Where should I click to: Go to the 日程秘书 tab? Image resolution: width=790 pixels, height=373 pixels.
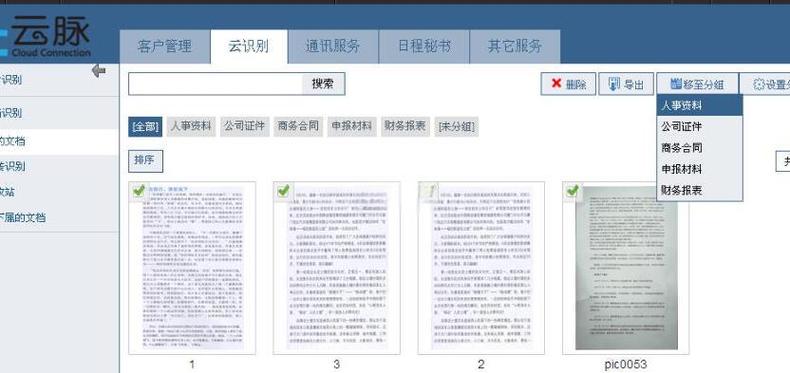[x=424, y=47]
